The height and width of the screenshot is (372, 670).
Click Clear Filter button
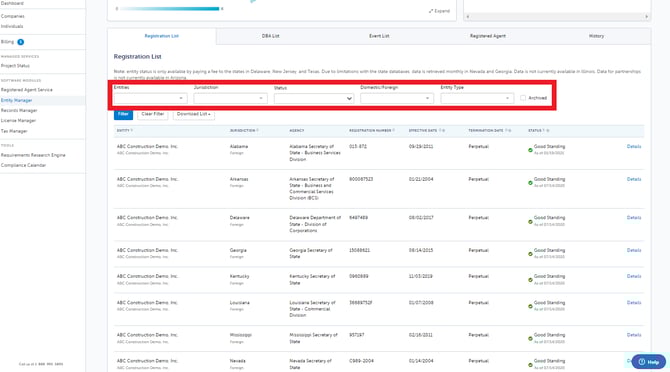[x=153, y=114]
